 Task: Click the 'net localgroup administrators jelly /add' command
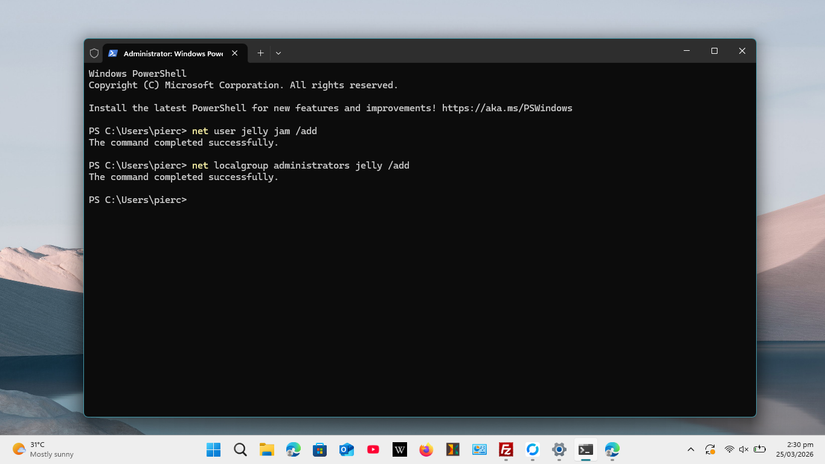[x=300, y=165]
